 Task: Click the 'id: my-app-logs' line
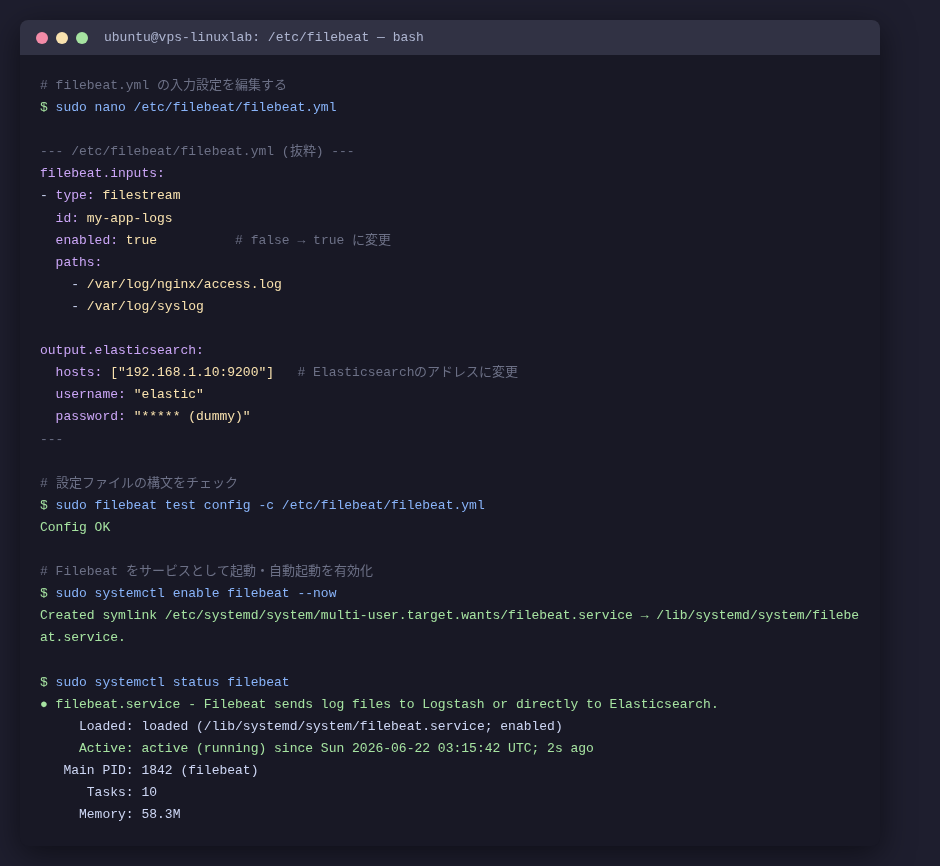click(x=114, y=218)
